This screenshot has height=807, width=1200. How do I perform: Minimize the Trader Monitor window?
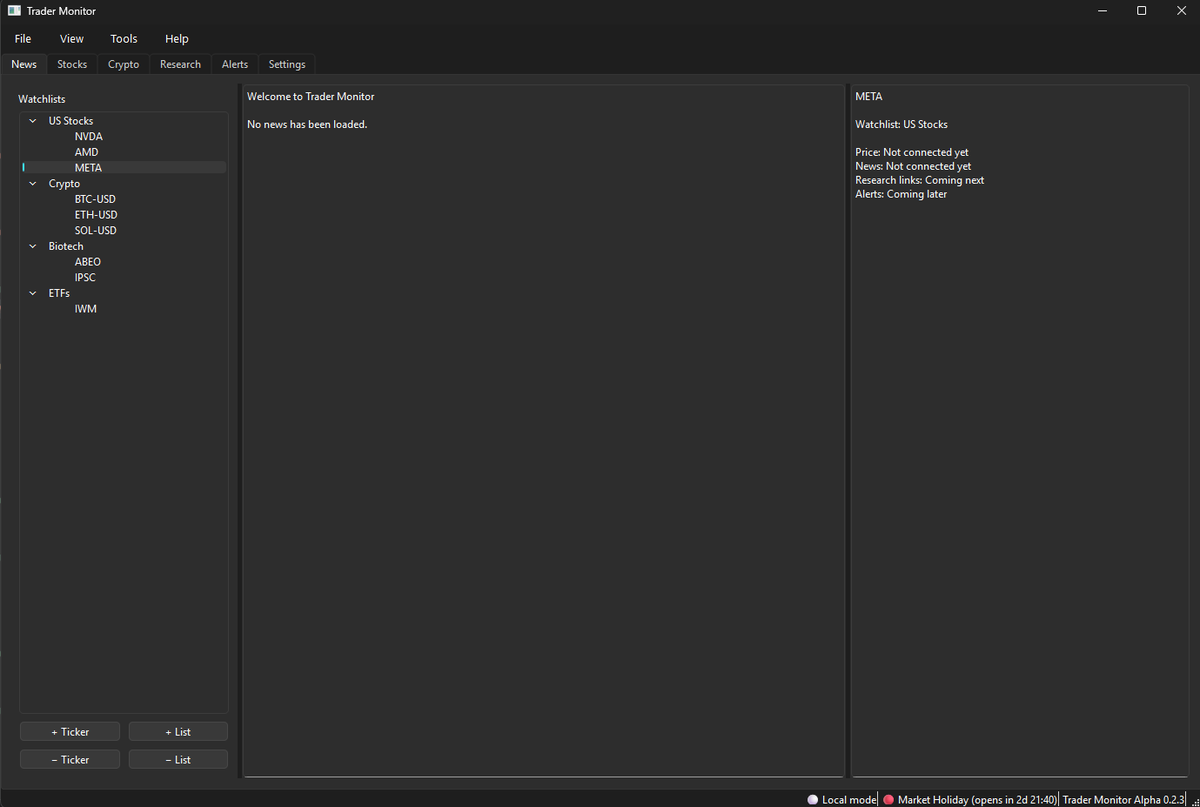pos(1102,11)
